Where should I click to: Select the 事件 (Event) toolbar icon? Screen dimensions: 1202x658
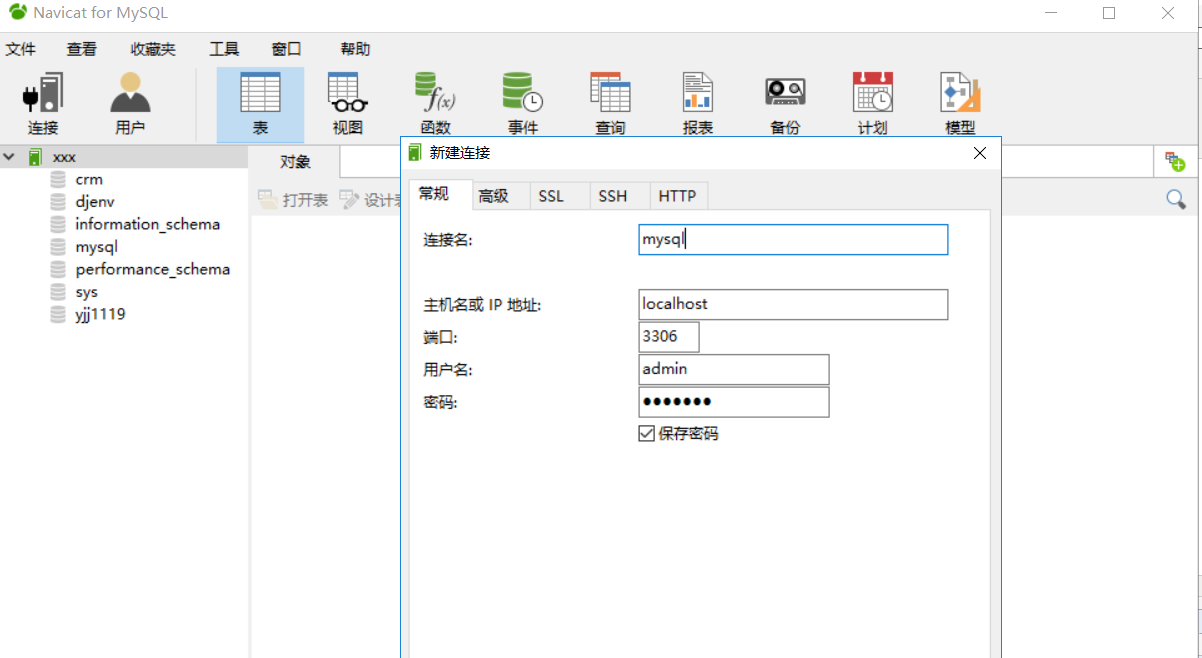click(x=522, y=104)
